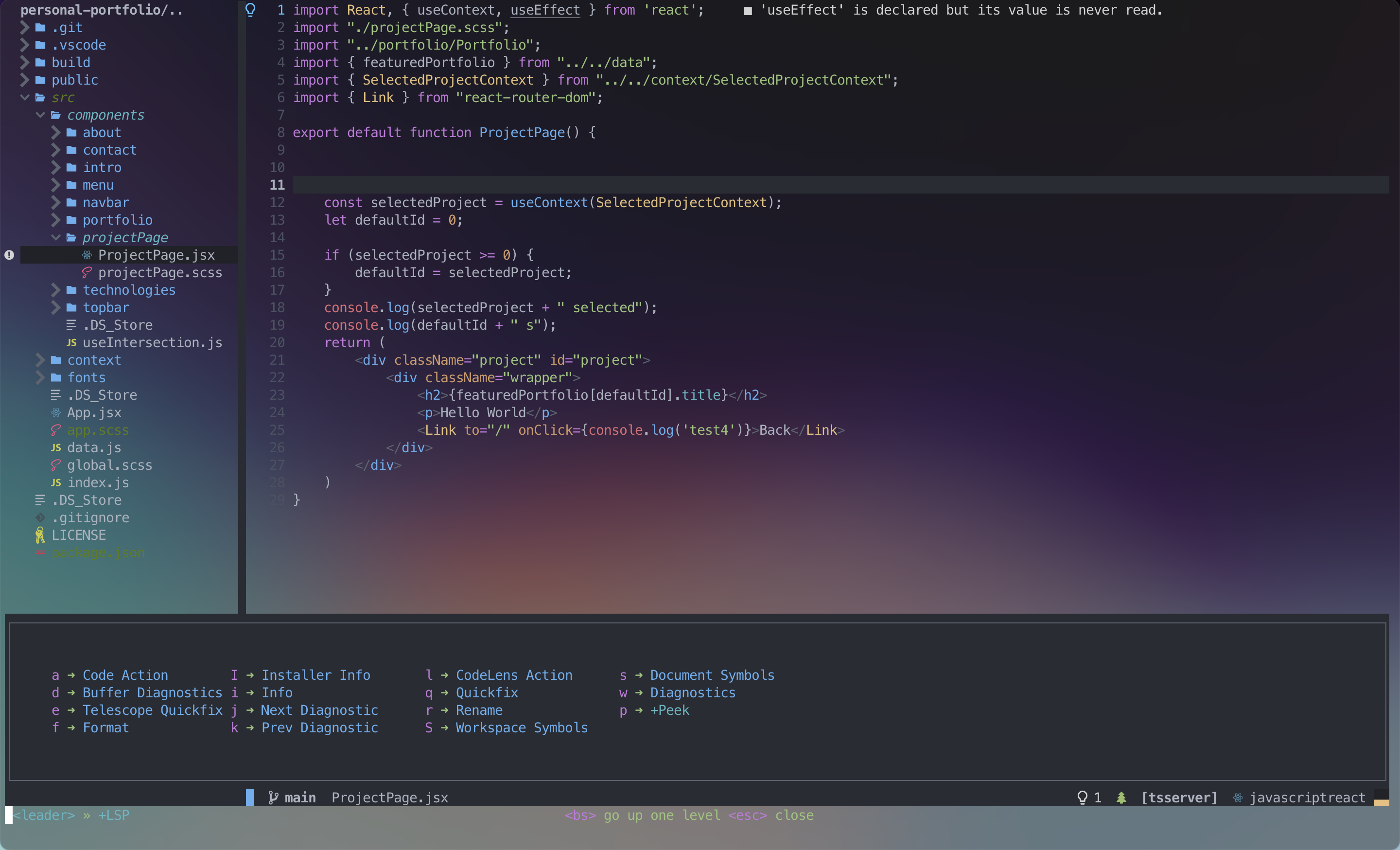
Task: Select the Code Action menu entry
Action: [x=125, y=675]
